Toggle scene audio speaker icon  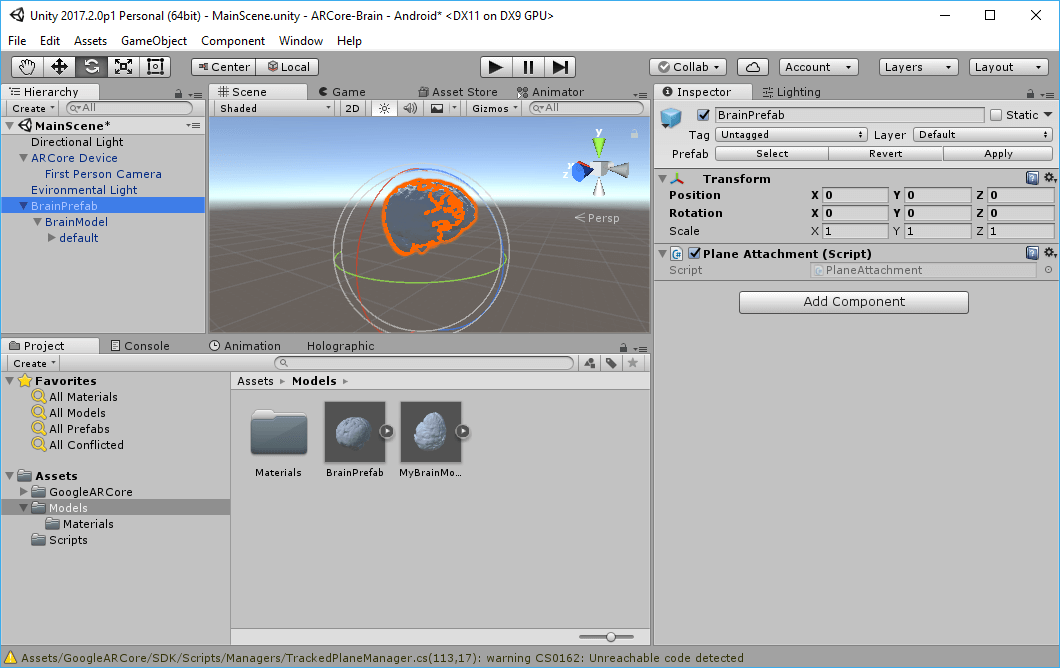point(410,108)
